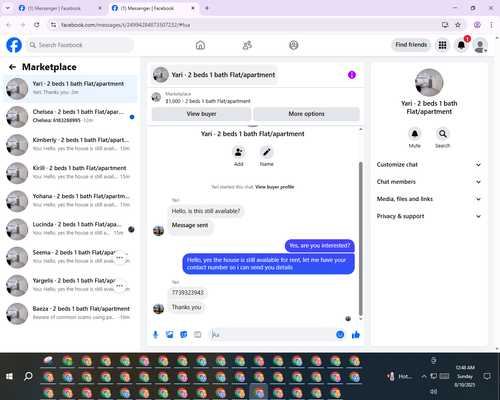This screenshot has width=500, height=400.
Task: Attach a photo or file icon
Action: tap(170, 335)
